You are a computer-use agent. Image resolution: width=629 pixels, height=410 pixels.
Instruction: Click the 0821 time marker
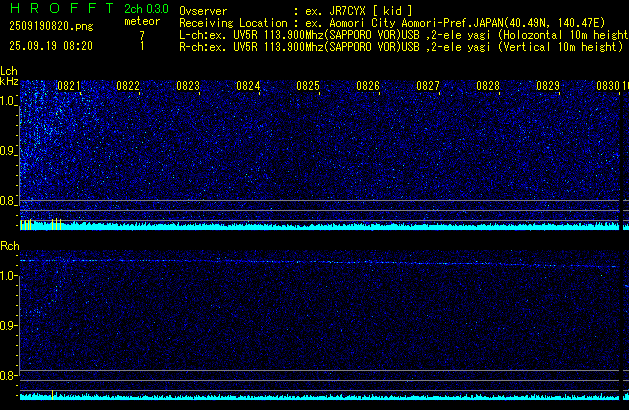click(69, 87)
